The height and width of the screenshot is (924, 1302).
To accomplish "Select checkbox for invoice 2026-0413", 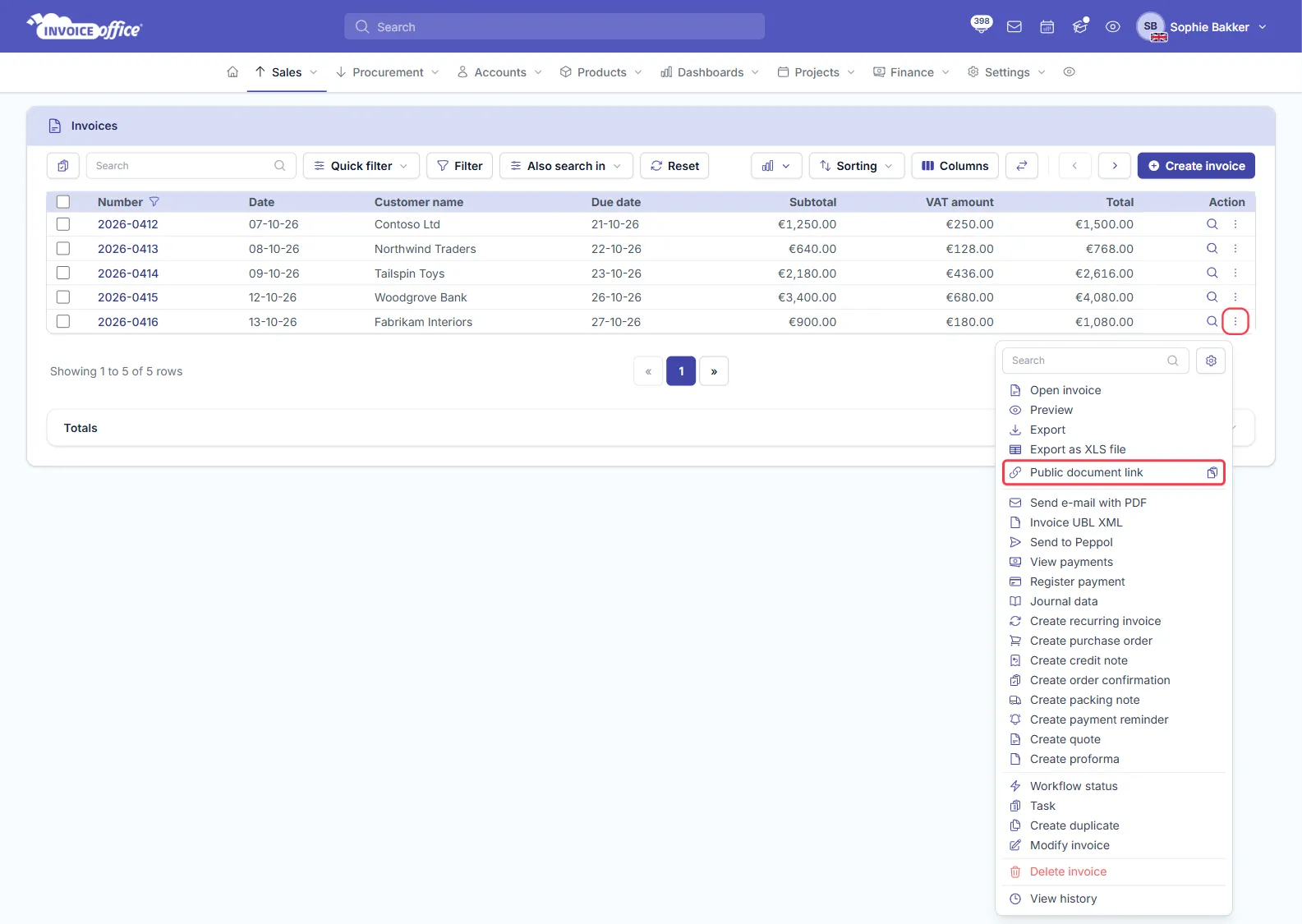I will click(x=63, y=249).
